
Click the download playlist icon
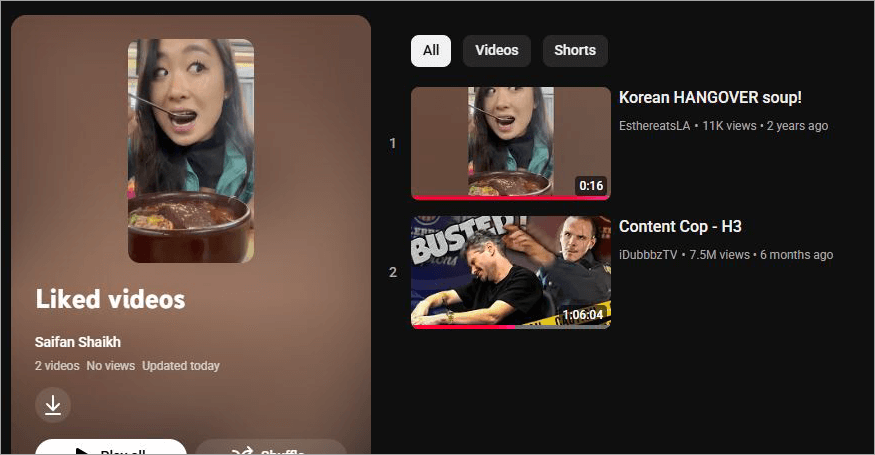tap(53, 404)
